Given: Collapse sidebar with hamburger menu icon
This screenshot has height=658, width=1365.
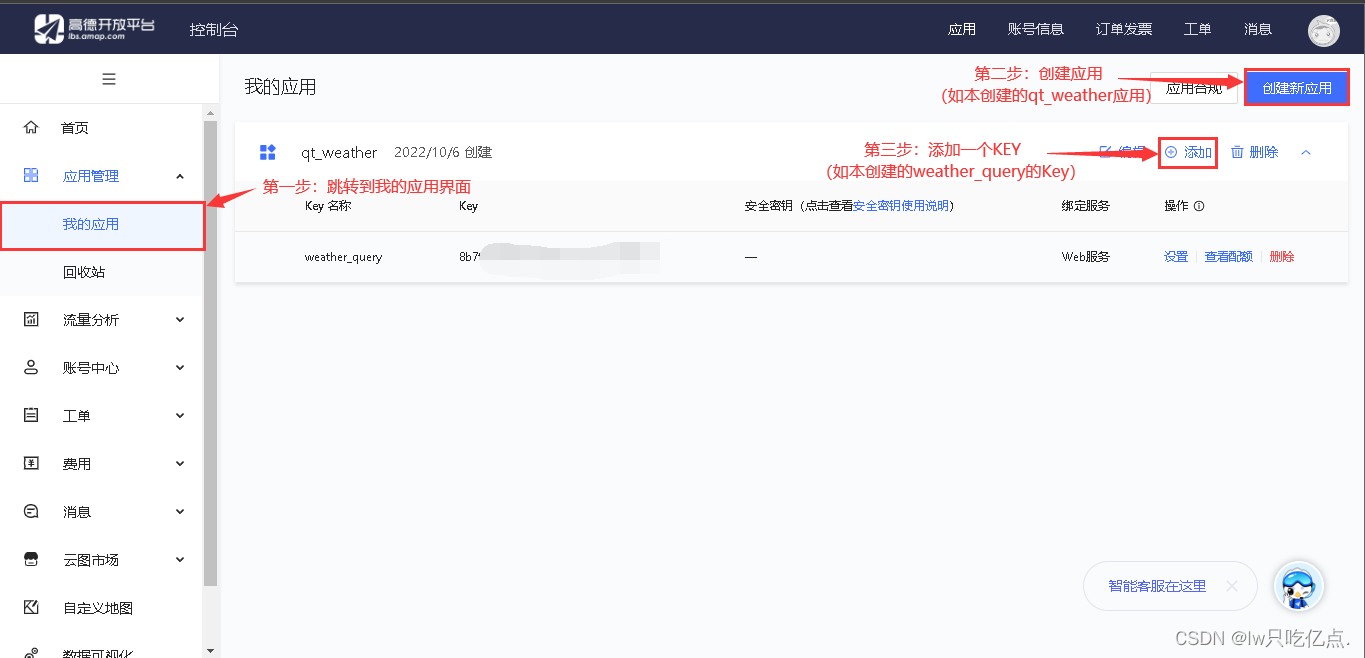Looking at the screenshot, I should [109, 79].
